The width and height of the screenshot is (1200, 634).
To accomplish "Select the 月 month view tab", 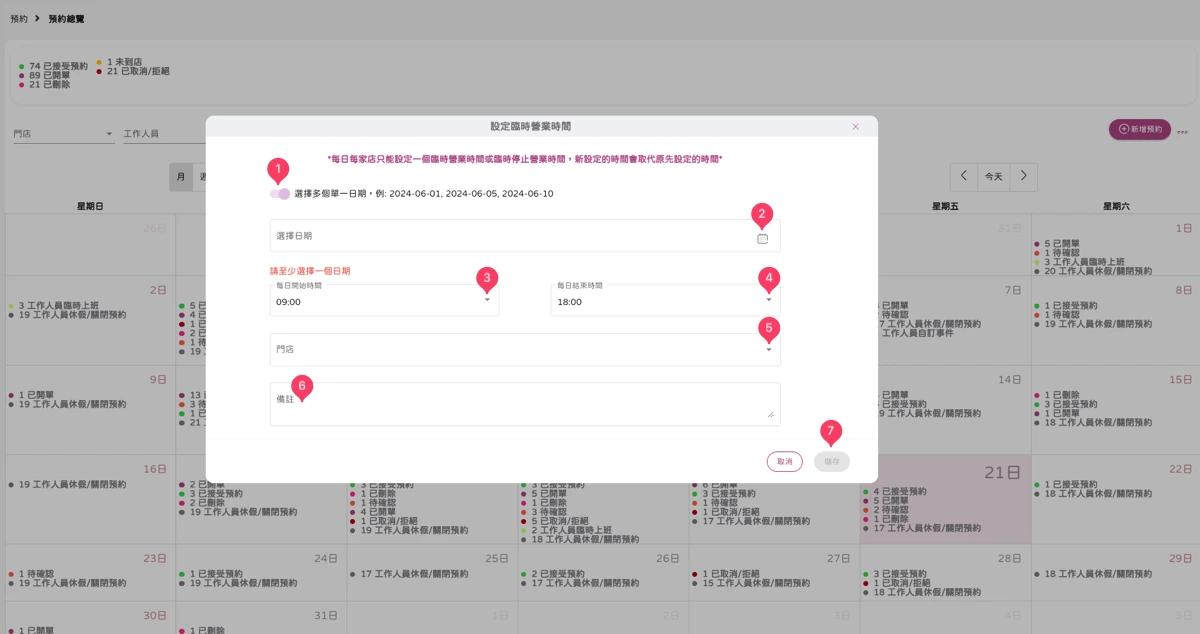I will pyautogui.click(x=181, y=177).
